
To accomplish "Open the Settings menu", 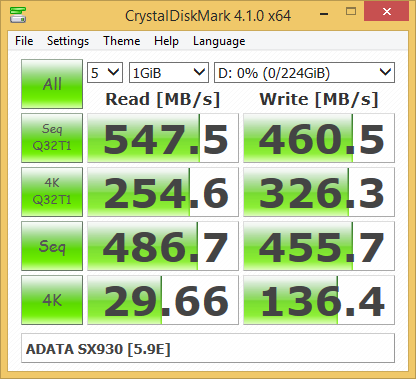I will (68, 41).
